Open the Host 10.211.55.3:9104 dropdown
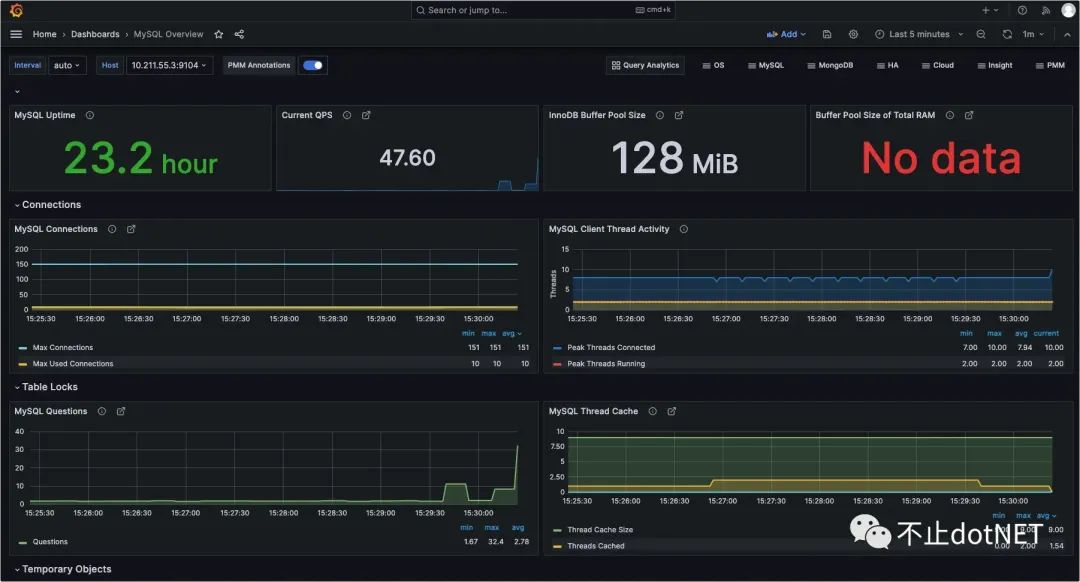Screen dimensions: 1080x582 click(x=169, y=65)
